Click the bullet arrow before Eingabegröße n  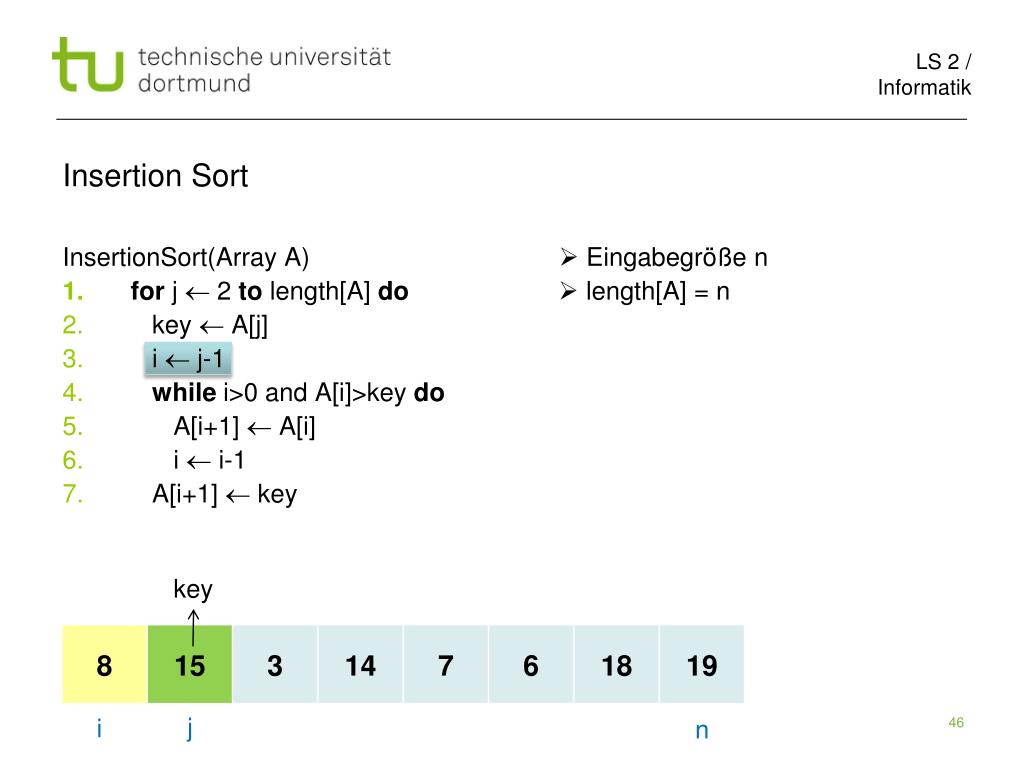pos(568,257)
